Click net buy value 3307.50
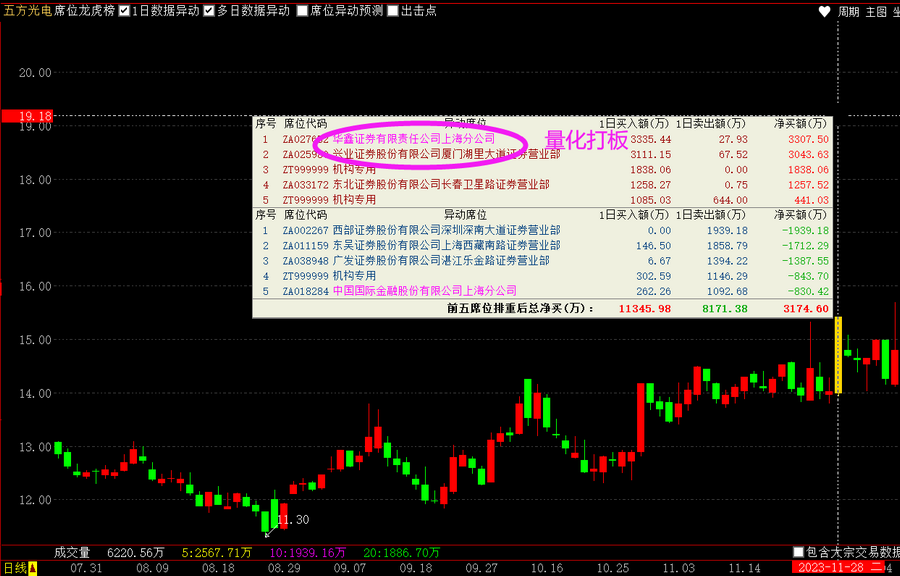900x576 pixels. point(809,139)
